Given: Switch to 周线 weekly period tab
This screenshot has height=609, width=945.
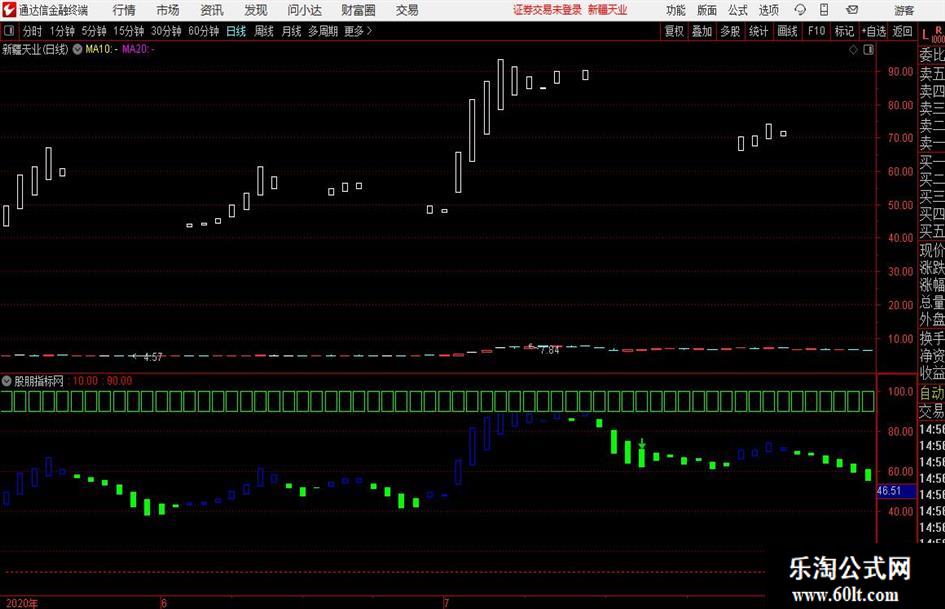Looking at the screenshot, I should point(263,31).
